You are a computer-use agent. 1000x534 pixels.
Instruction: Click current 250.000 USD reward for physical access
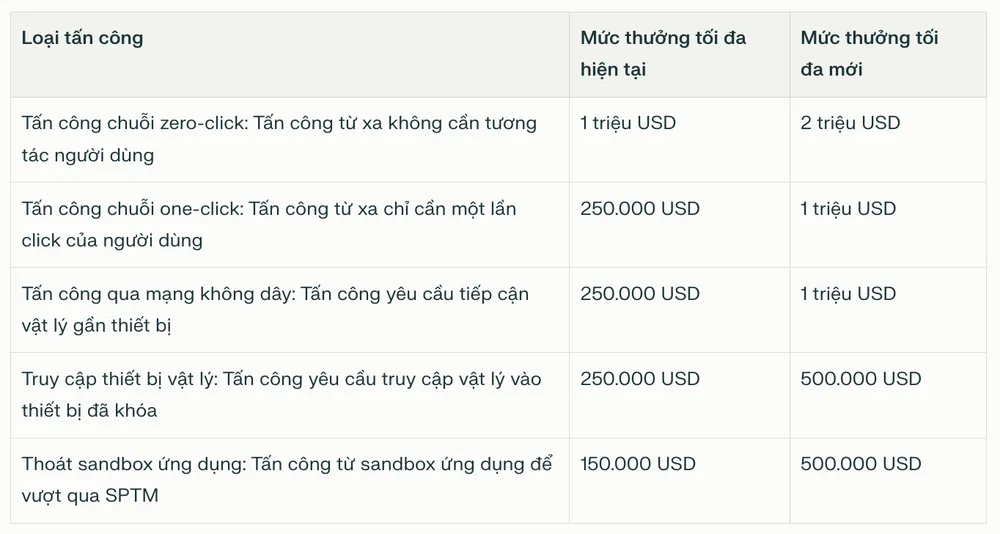pyautogui.click(x=640, y=379)
